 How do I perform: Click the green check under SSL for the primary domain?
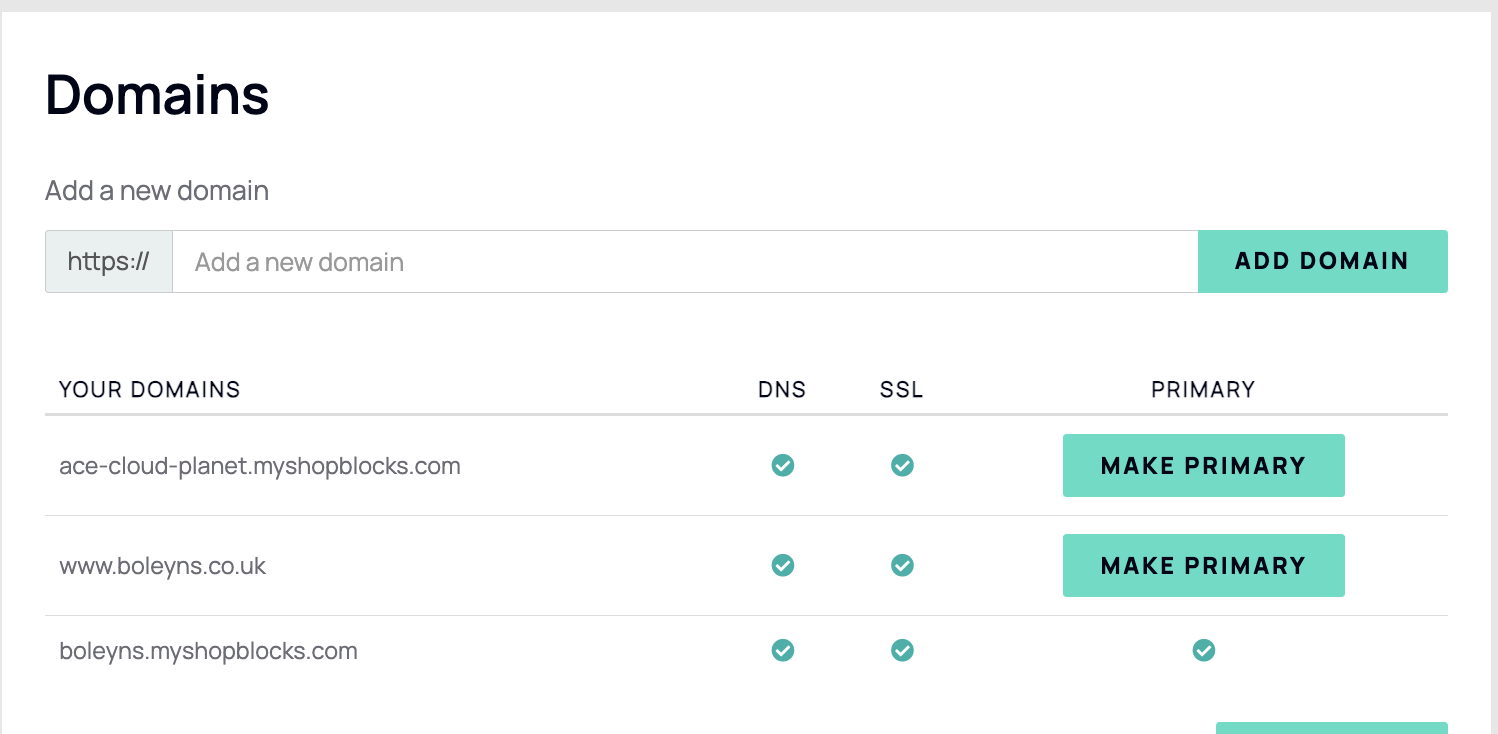click(x=902, y=650)
